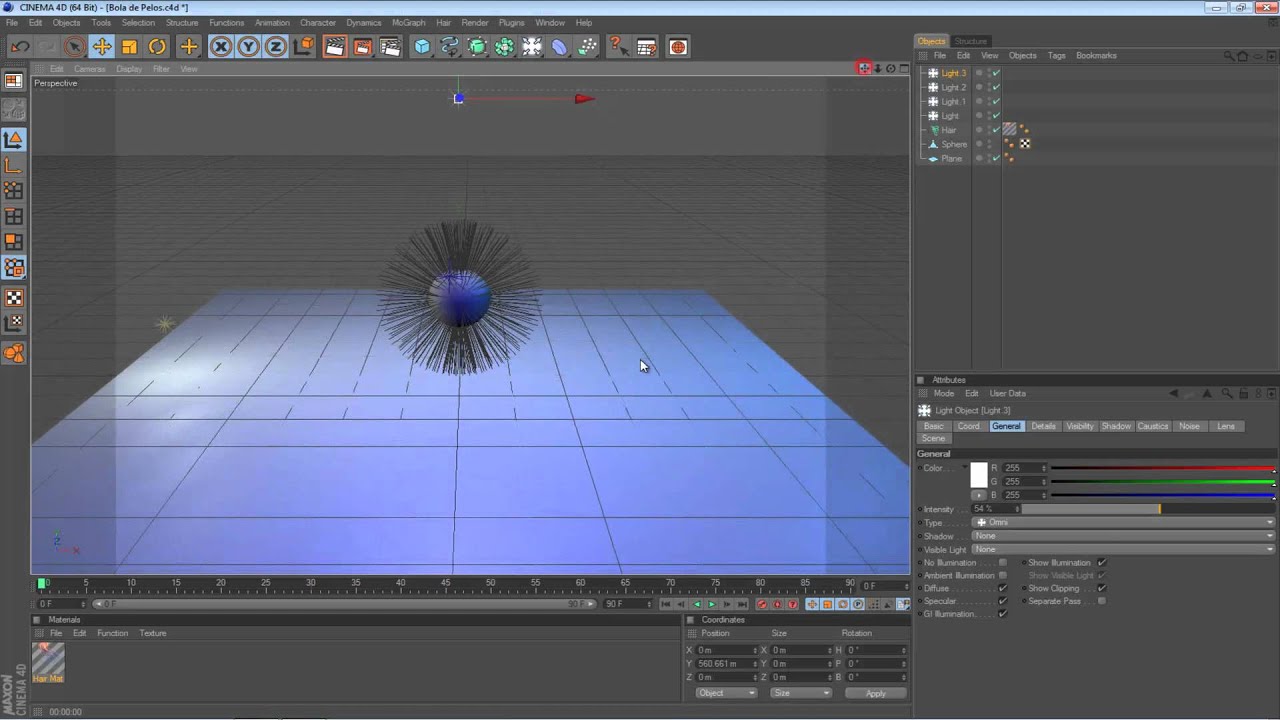1280x720 pixels.
Task: Select the Live Selection tool
Action: tap(74, 47)
